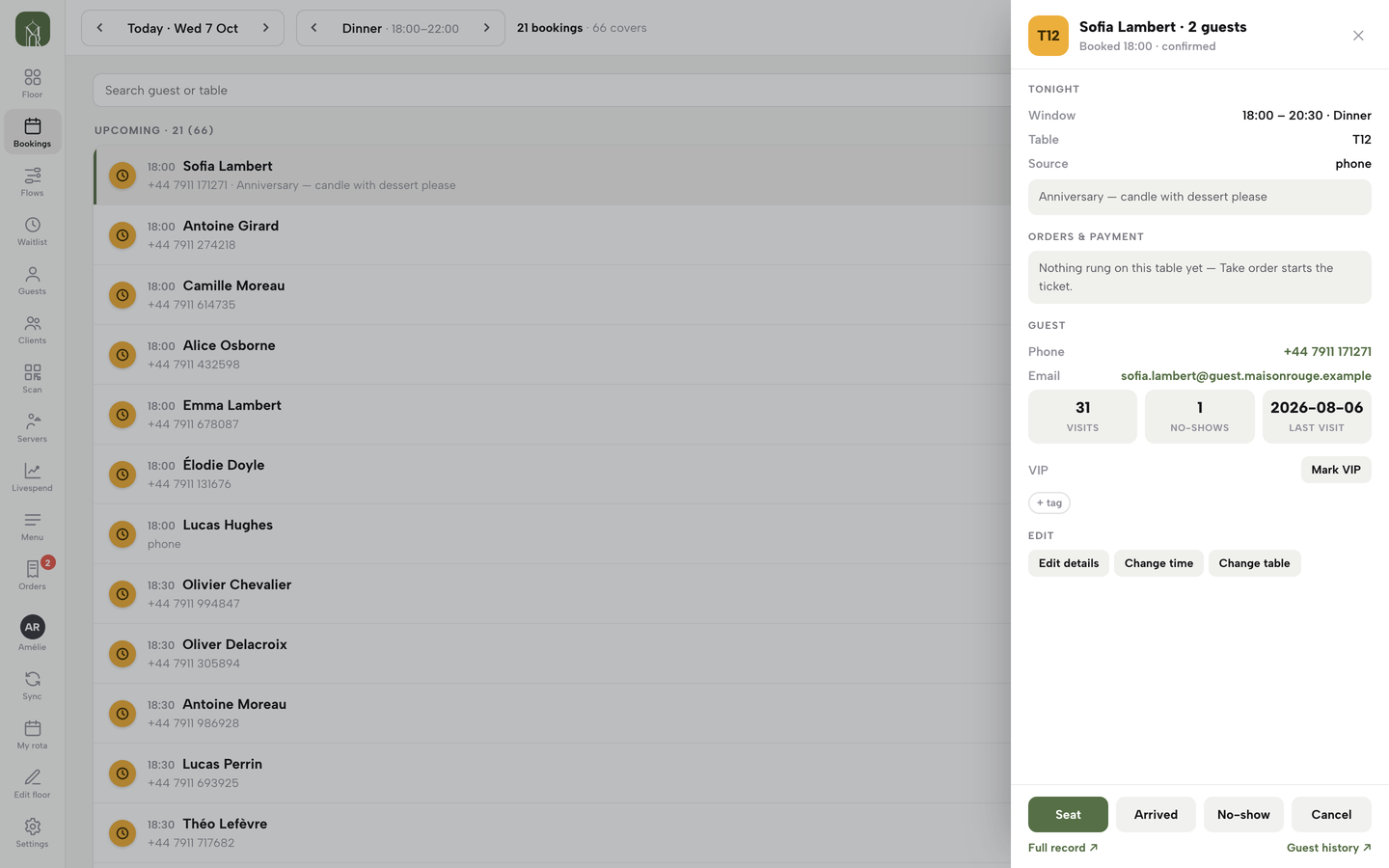Image resolution: width=1389 pixels, height=868 pixels.
Task: Cancel the Sofia Lambert booking
Action: tap(1331, 815)
